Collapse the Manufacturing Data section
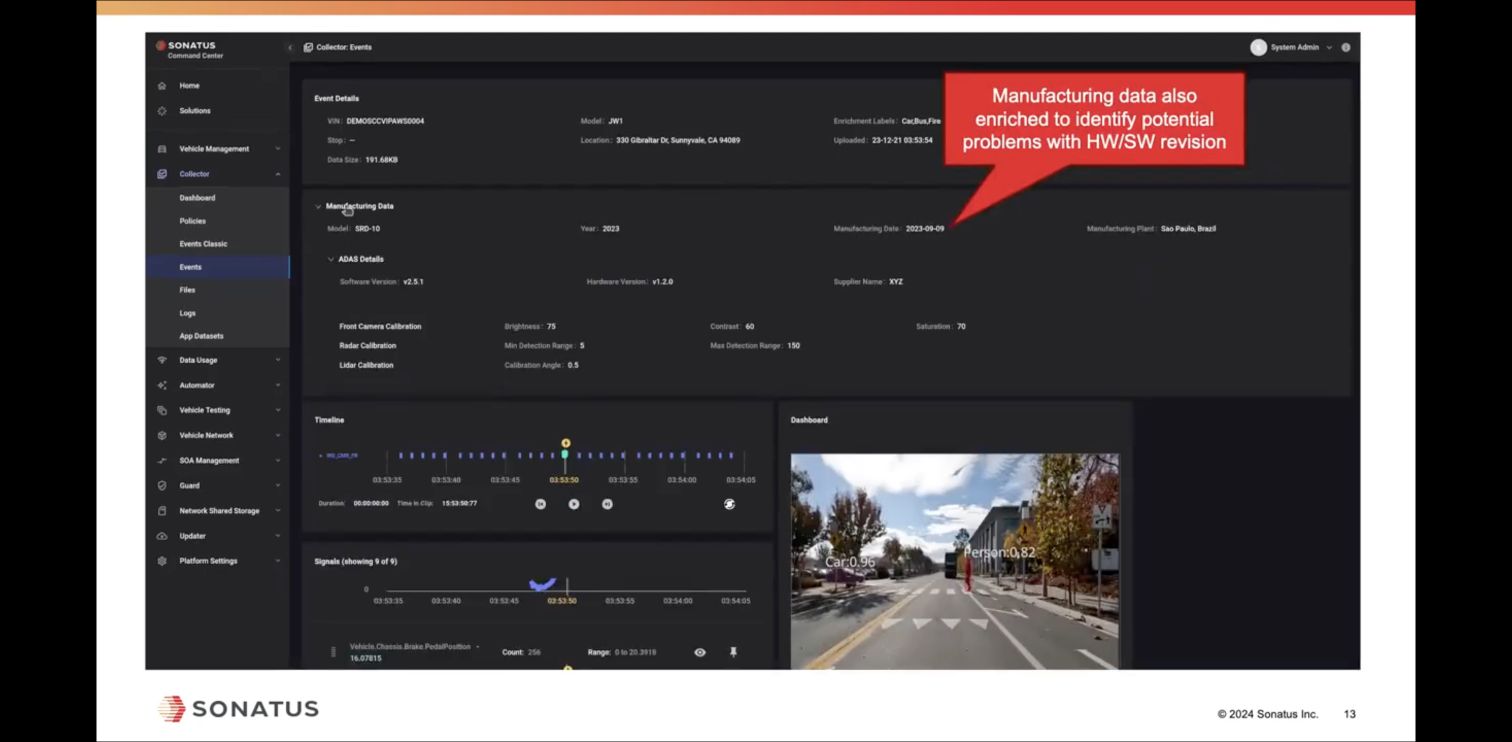 pos(318,206)
